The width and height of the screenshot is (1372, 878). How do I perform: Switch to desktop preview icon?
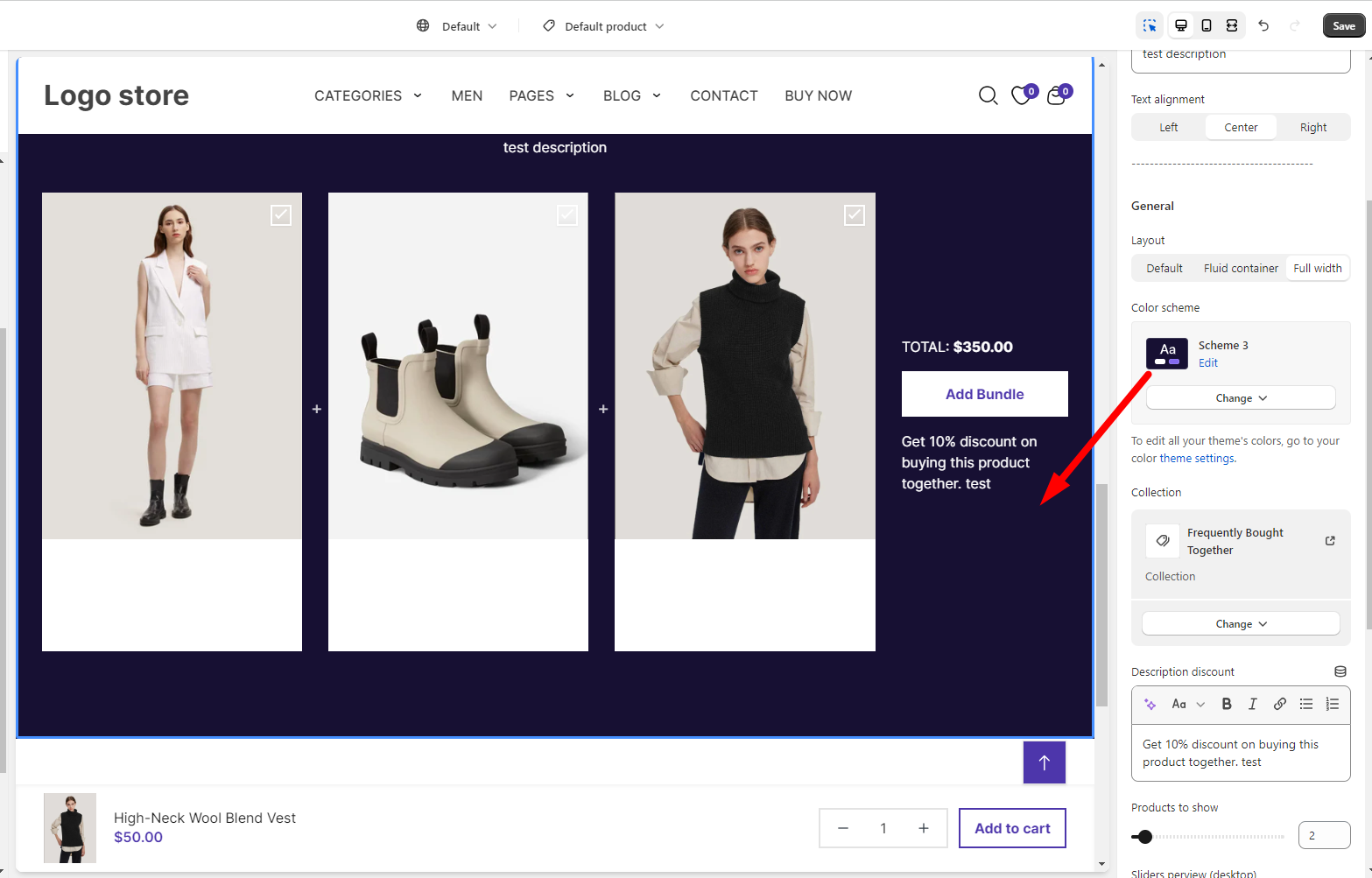1181,25
